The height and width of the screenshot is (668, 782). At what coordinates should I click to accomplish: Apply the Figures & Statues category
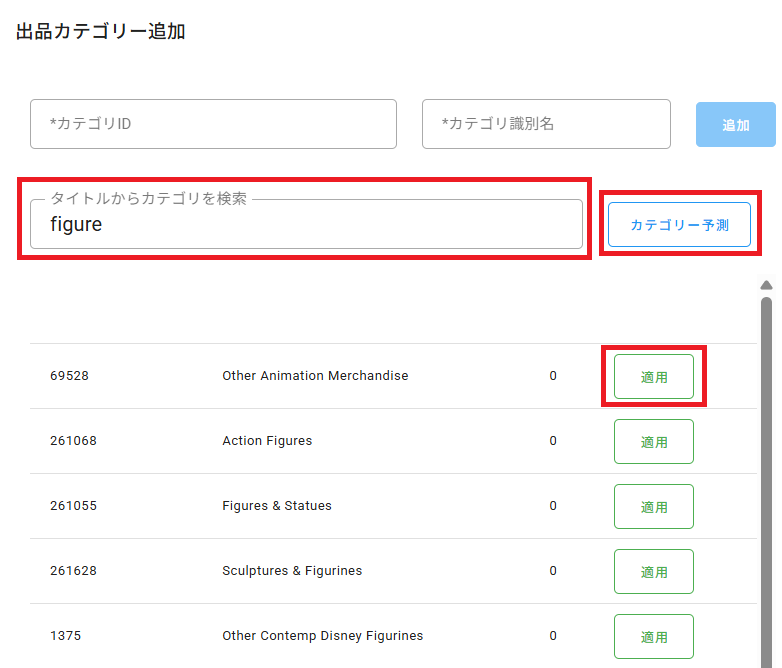(654, 506)
